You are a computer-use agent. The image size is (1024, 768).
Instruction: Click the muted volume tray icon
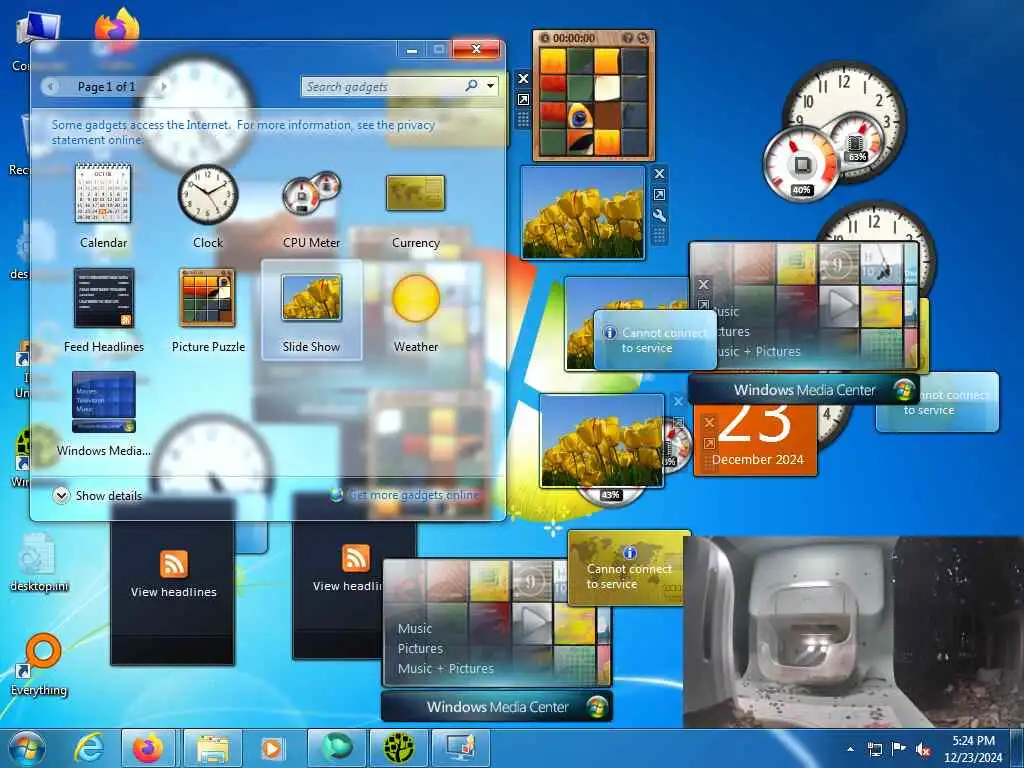pos(923,750)
